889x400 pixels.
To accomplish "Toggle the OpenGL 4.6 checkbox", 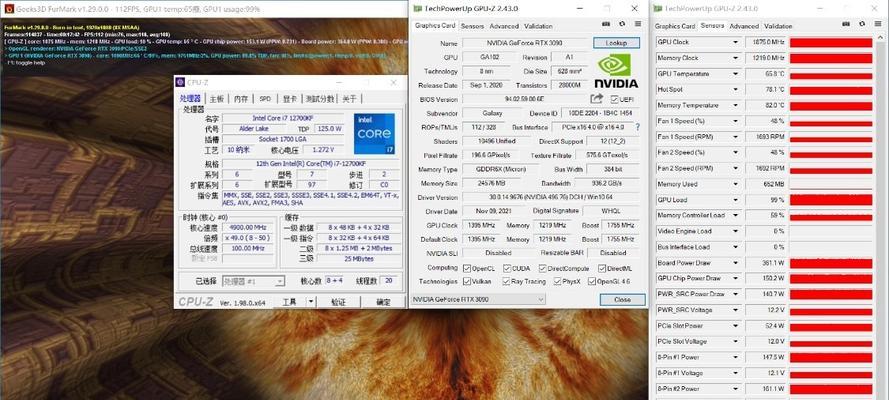I will (592, 281).
